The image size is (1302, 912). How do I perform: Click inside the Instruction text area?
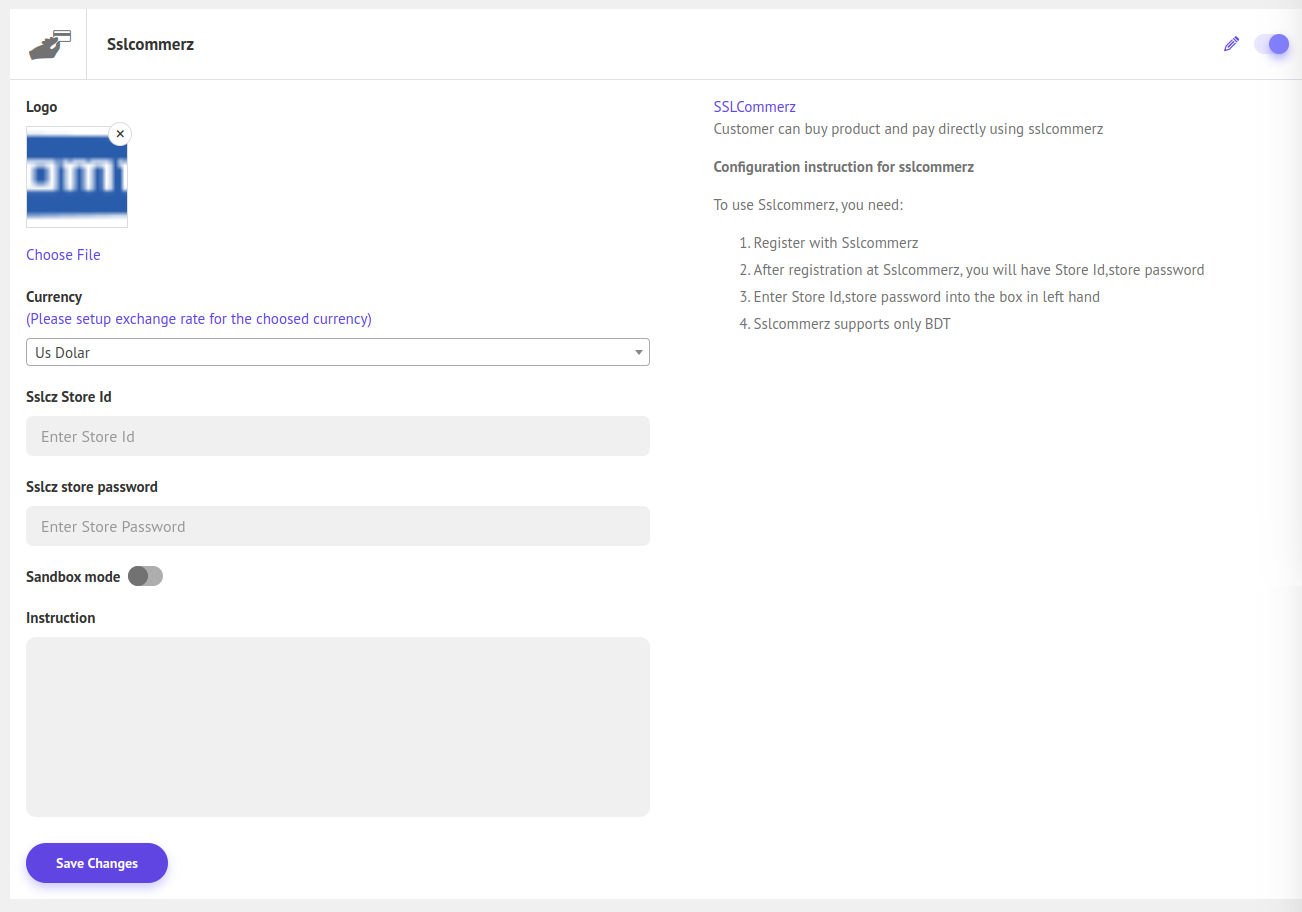click(337, 726)
